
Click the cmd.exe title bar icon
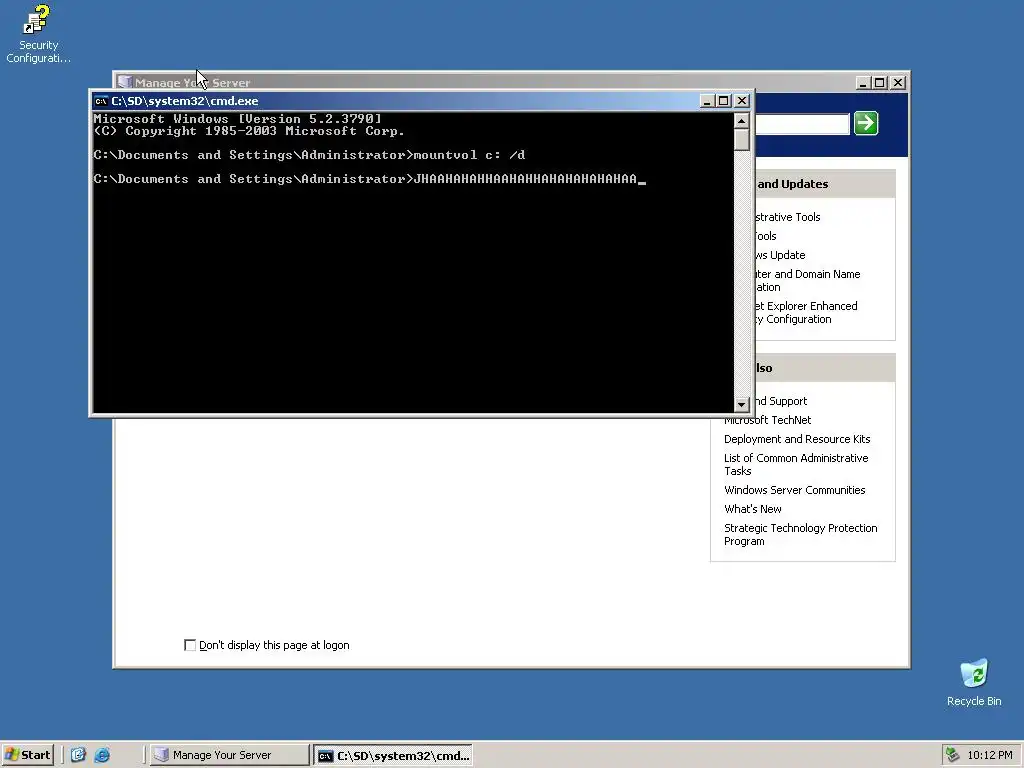coord(101,101)
